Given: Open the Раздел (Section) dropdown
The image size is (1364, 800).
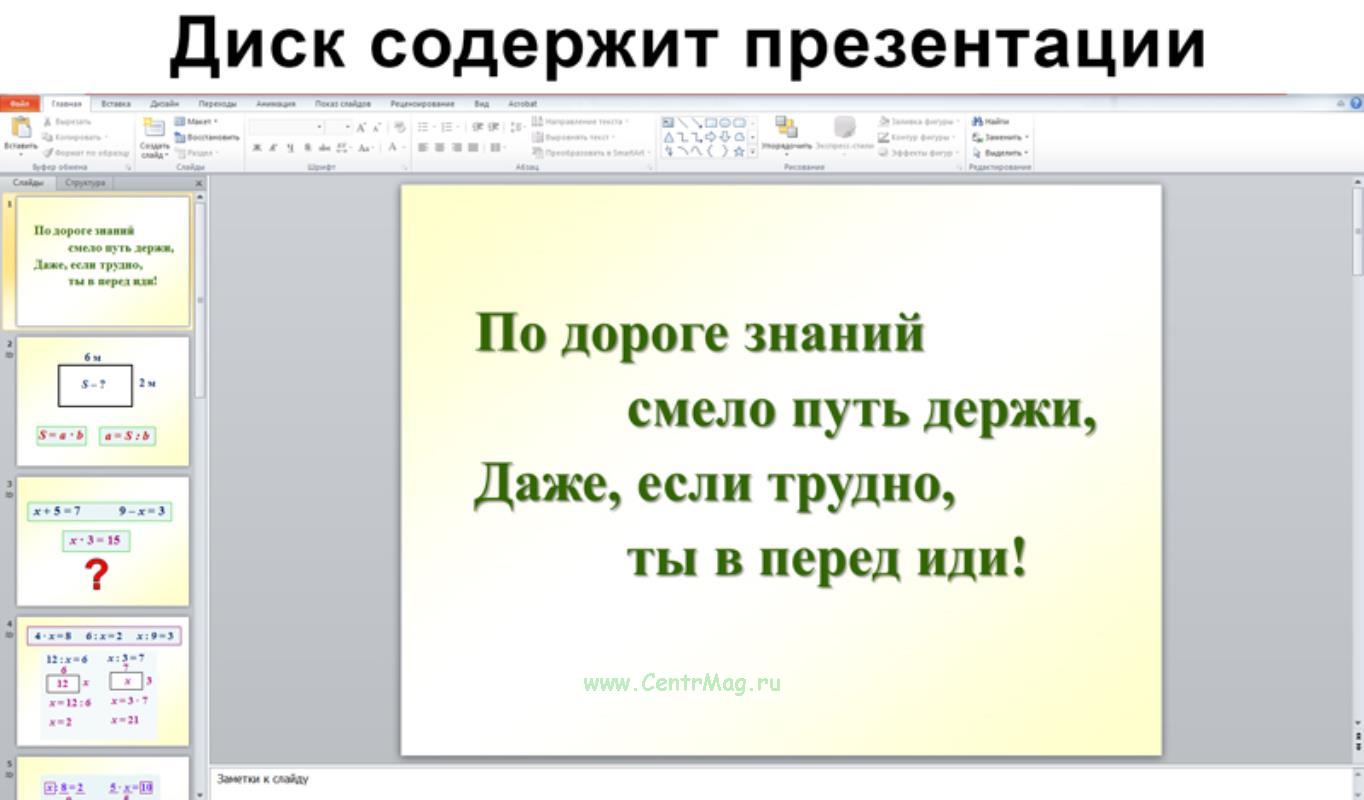Looking at the screenshot, I should [196, 153].
